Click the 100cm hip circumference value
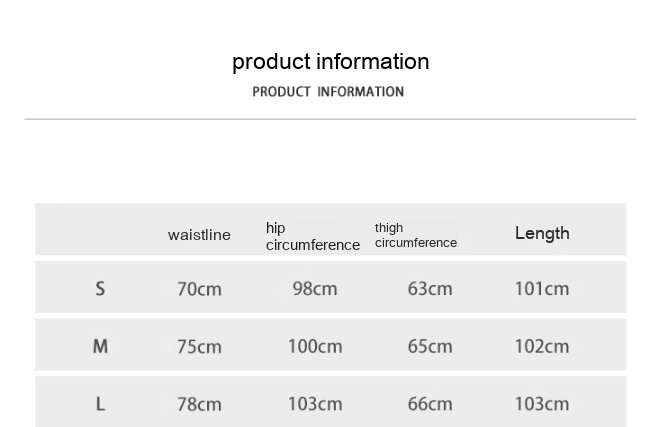 [315, 346]
